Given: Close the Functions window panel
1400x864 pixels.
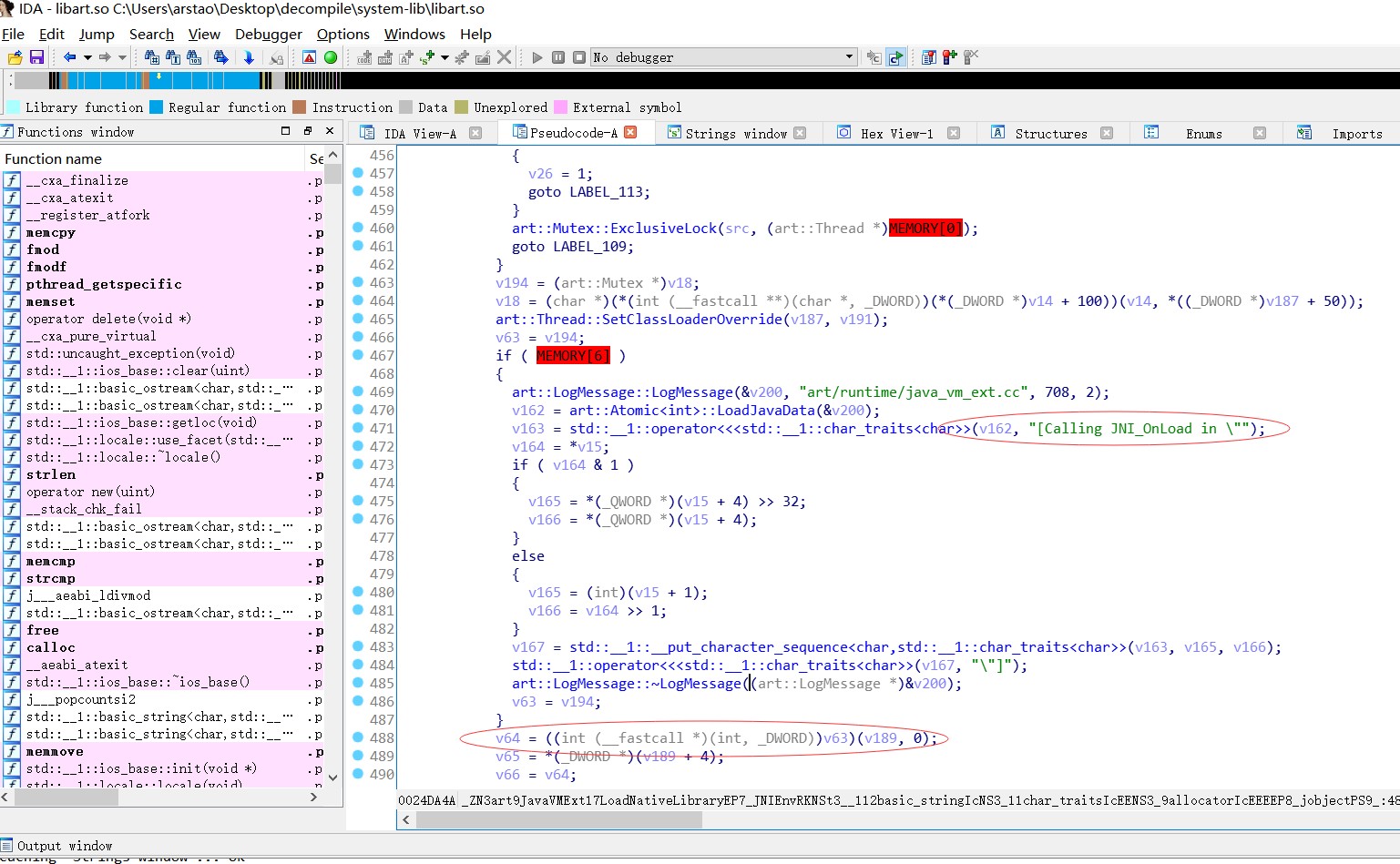Looking at the screenshot, I should coord(330,131).
